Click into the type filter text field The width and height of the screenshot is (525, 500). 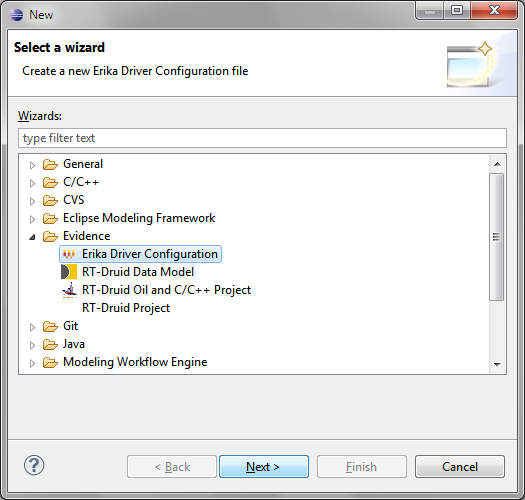pyautogui.click(x=262, y=138)
